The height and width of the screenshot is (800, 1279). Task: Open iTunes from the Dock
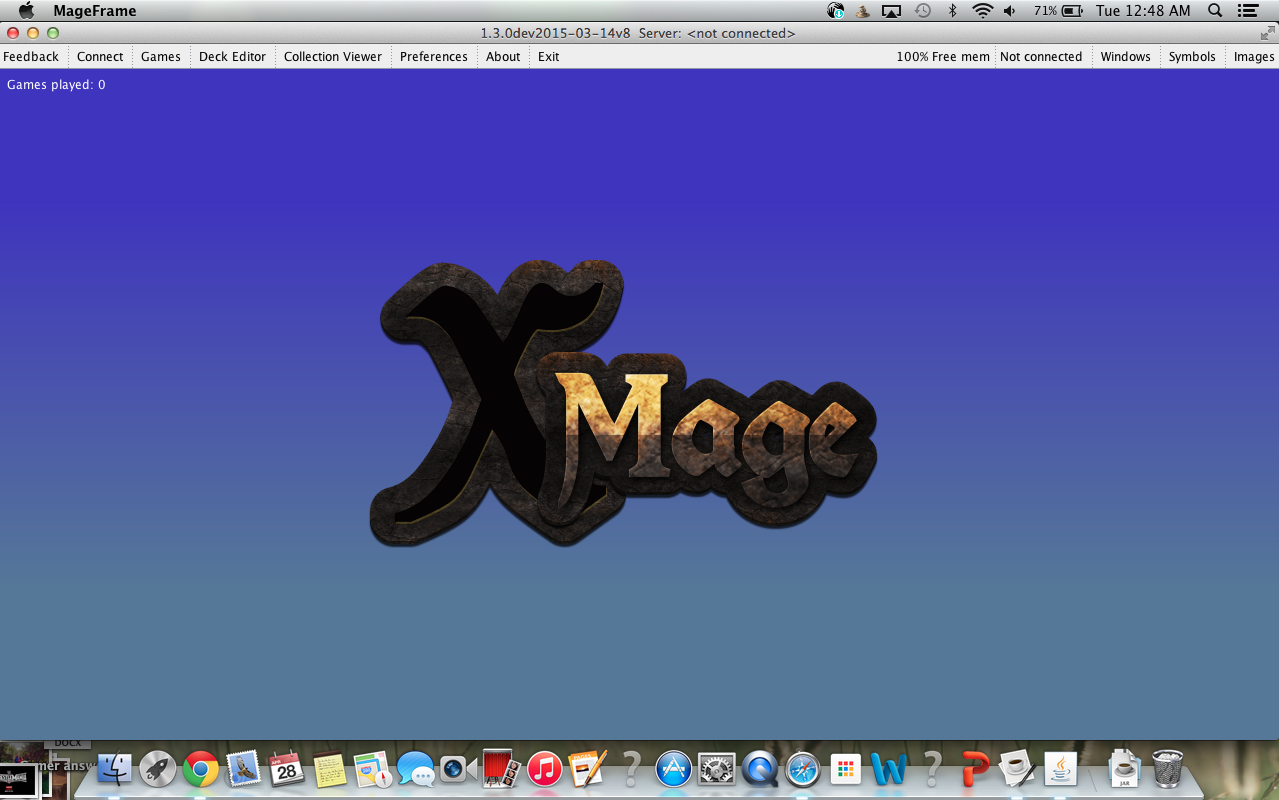[545, 769]
